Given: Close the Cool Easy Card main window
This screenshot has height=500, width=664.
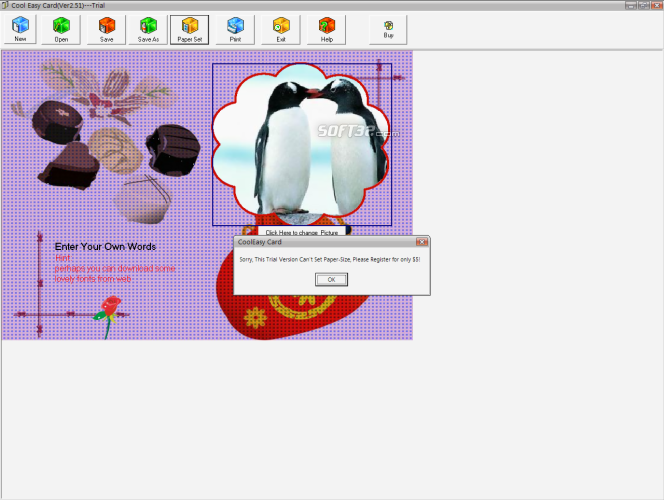Looking at the screenshot, I should point(657,5).
